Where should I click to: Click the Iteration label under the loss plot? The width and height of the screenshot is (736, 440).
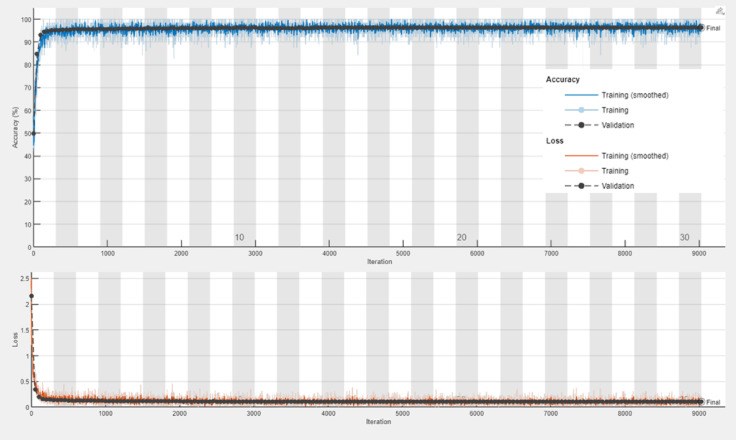coord(367,423)
